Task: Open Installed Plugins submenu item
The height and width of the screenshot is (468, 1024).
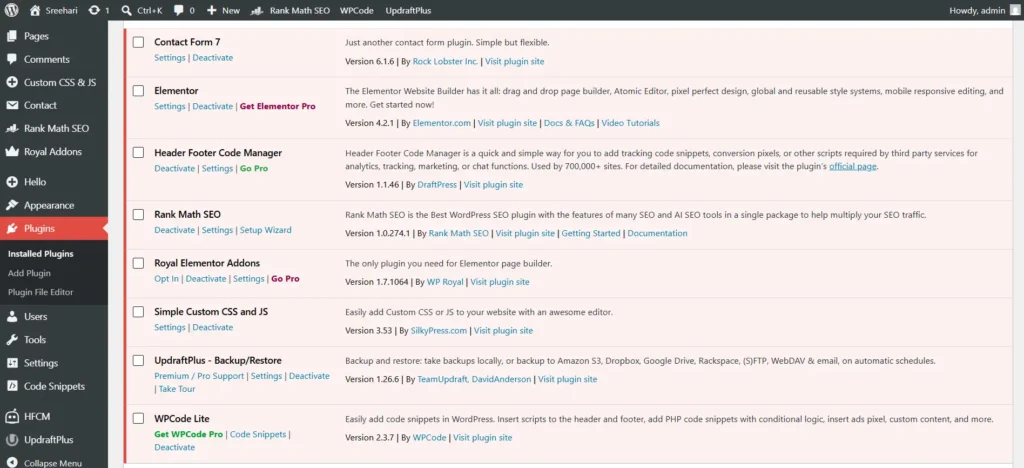Action: [x=40, y=254]
